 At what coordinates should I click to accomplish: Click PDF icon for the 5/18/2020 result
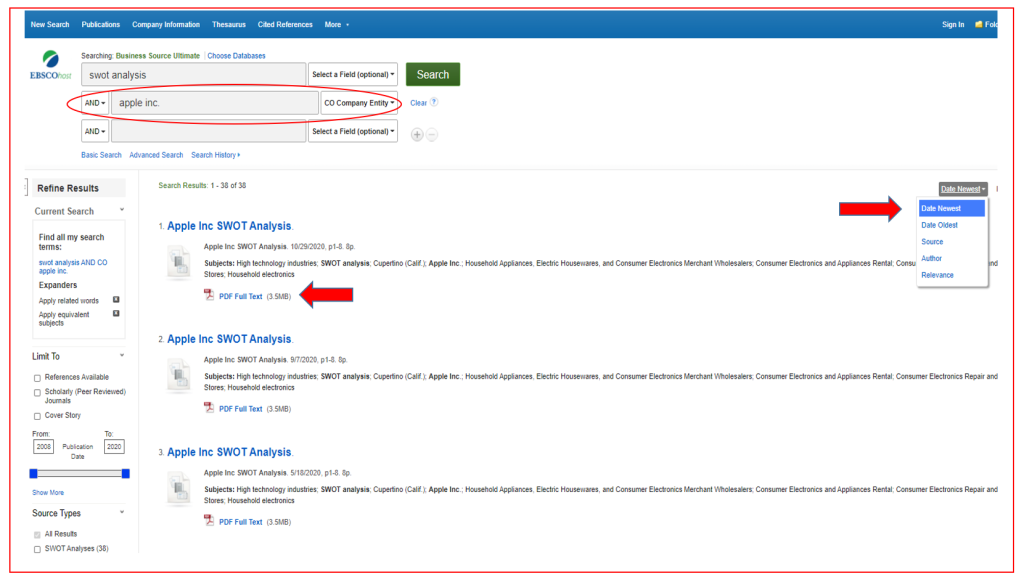(x=209, y=521)
